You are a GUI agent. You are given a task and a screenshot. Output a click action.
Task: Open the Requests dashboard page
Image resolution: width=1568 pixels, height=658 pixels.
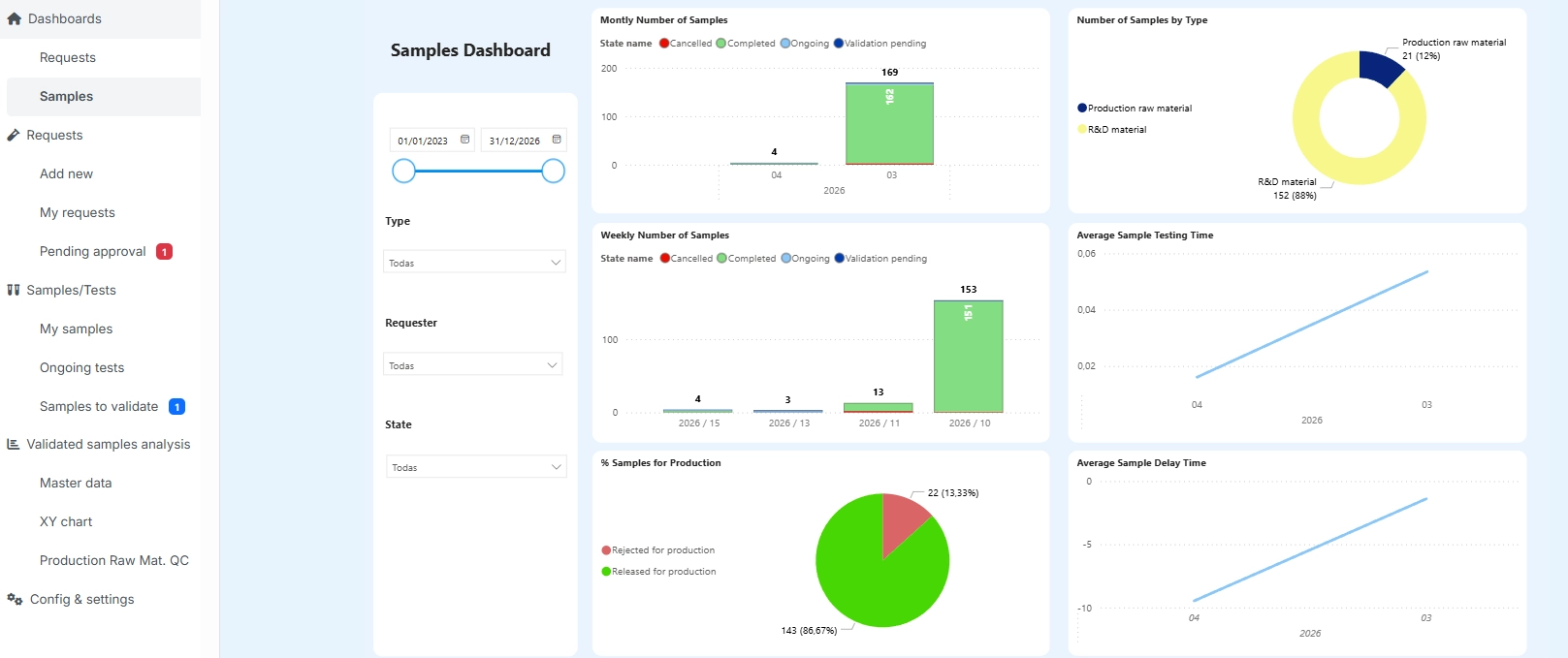(68, 57)
